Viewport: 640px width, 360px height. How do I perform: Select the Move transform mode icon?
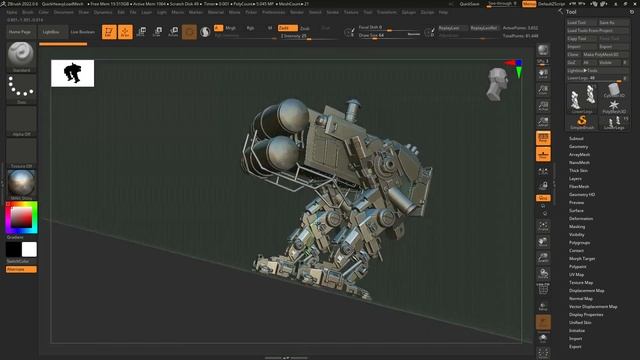(141, 32)
